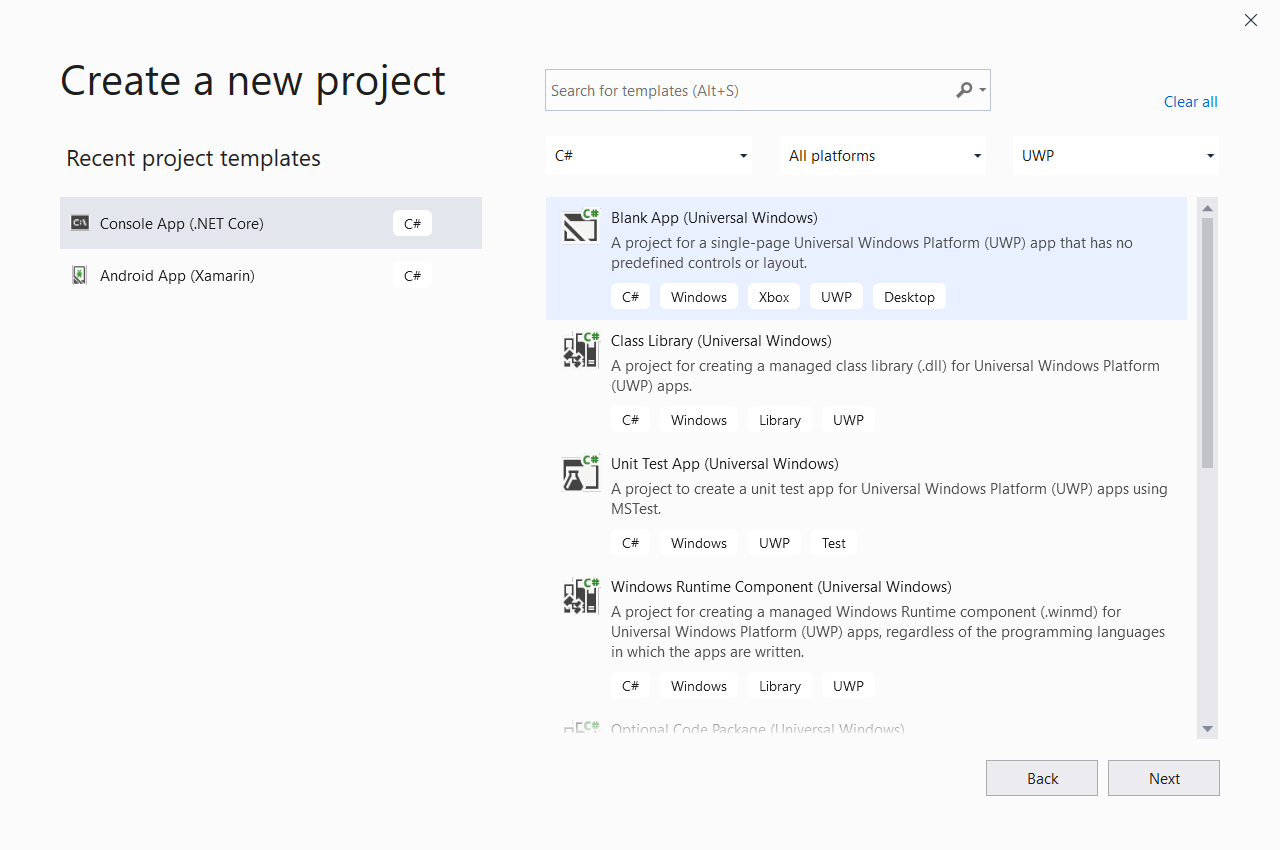Image resolution: width=1280 pixels, height=850 pixels.
Task: Click the UWP tag on Windows Runtime Component
Action: tap(848, 686)
